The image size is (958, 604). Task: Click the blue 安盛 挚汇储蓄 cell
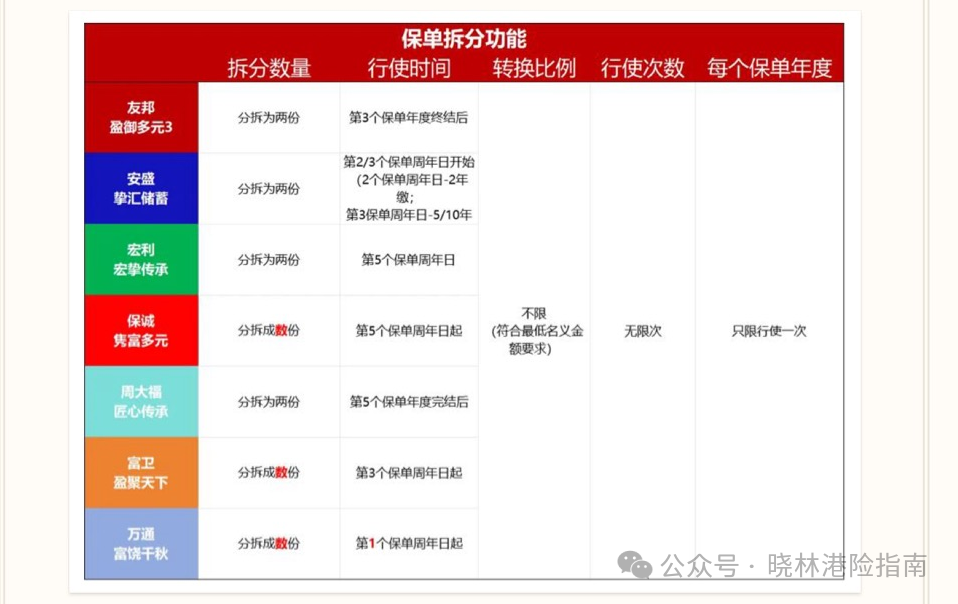(x=141, y=188)
